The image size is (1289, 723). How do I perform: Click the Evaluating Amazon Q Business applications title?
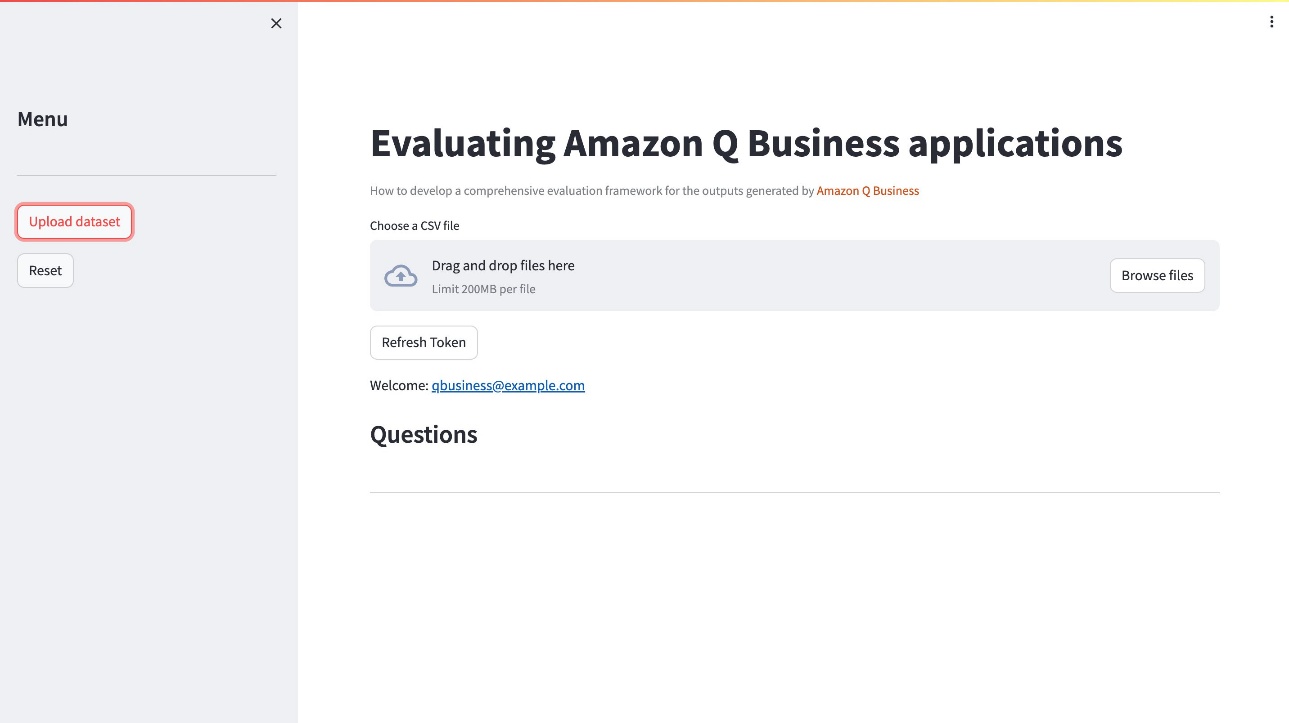point(746,143)
